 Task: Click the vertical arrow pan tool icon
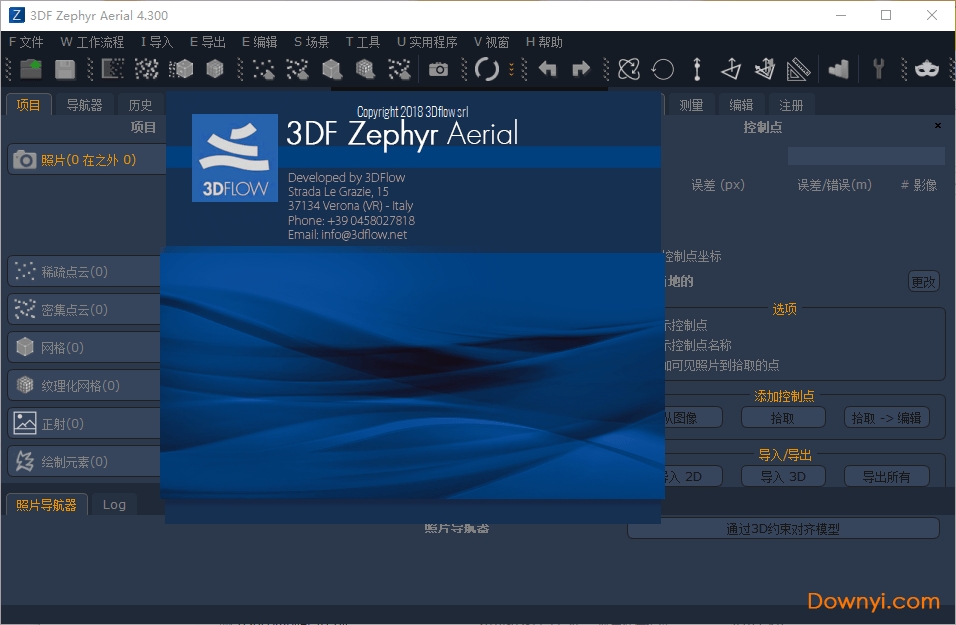click(697, 69)
